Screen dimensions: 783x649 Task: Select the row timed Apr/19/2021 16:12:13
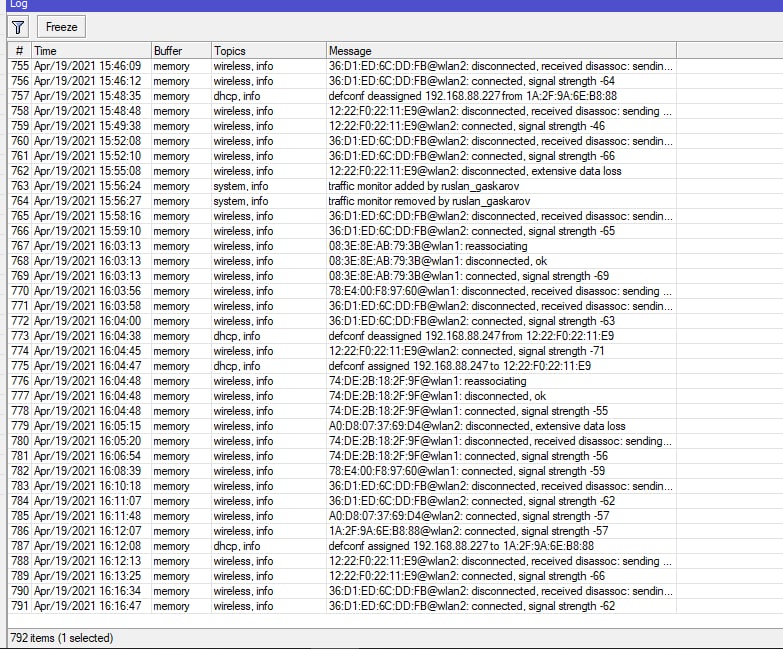point(342,561)
